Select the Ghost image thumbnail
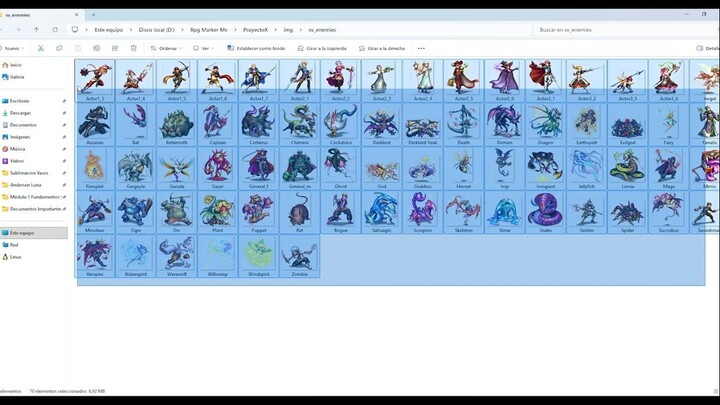 click(x=341, y=168)
